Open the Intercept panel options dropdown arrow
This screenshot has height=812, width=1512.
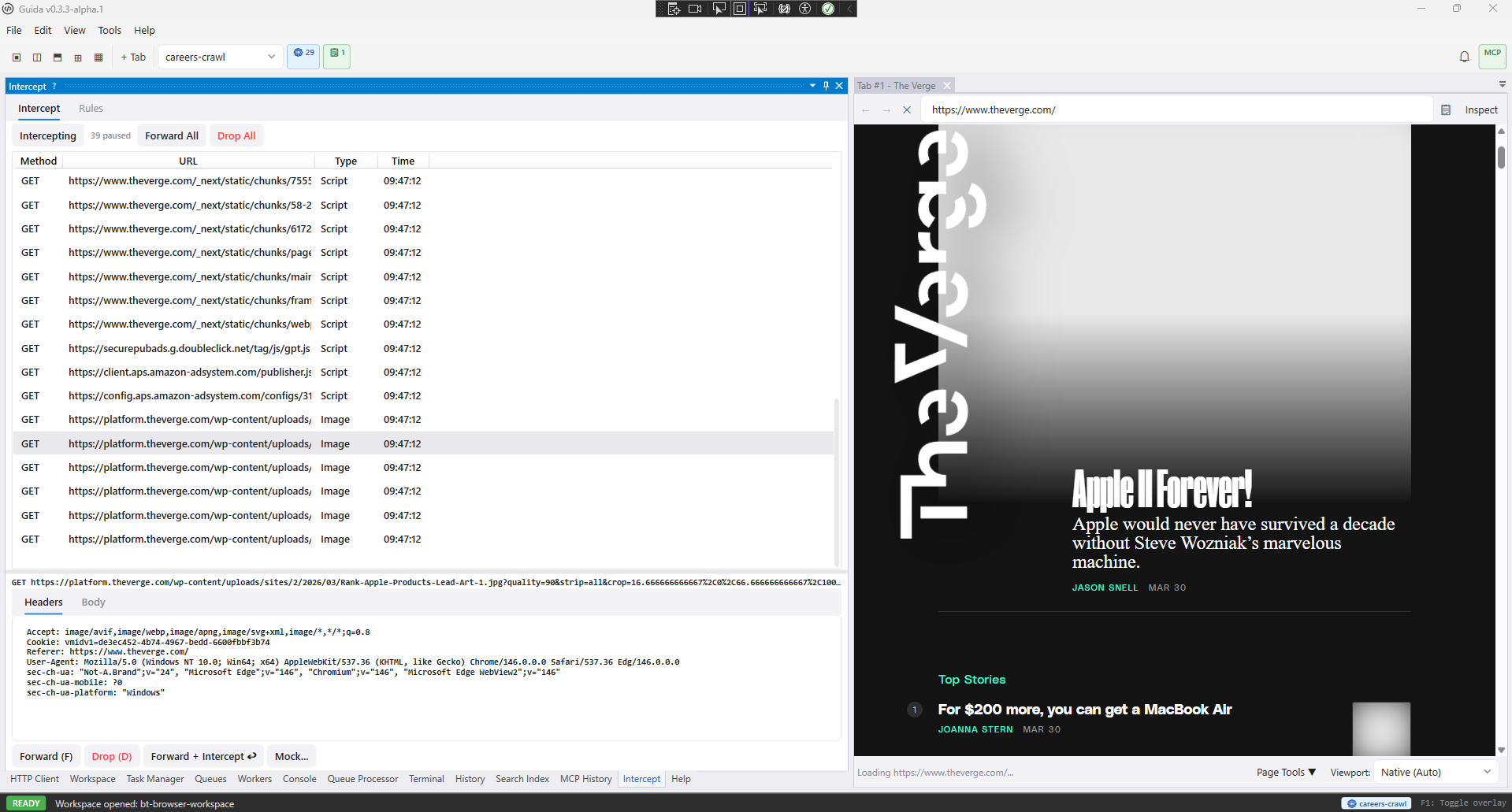[x=812, y=86]
